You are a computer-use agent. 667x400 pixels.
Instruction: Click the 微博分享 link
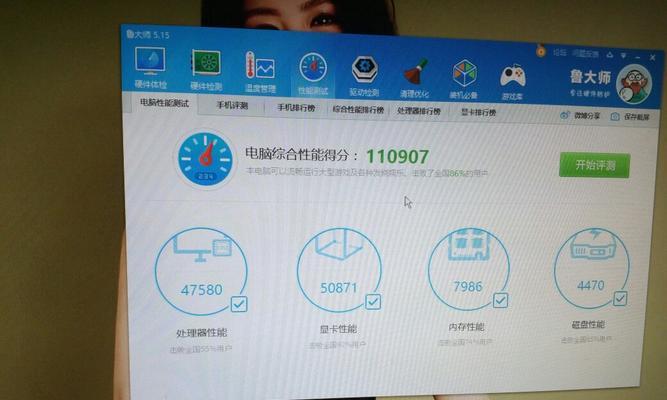tap(587, 116)
